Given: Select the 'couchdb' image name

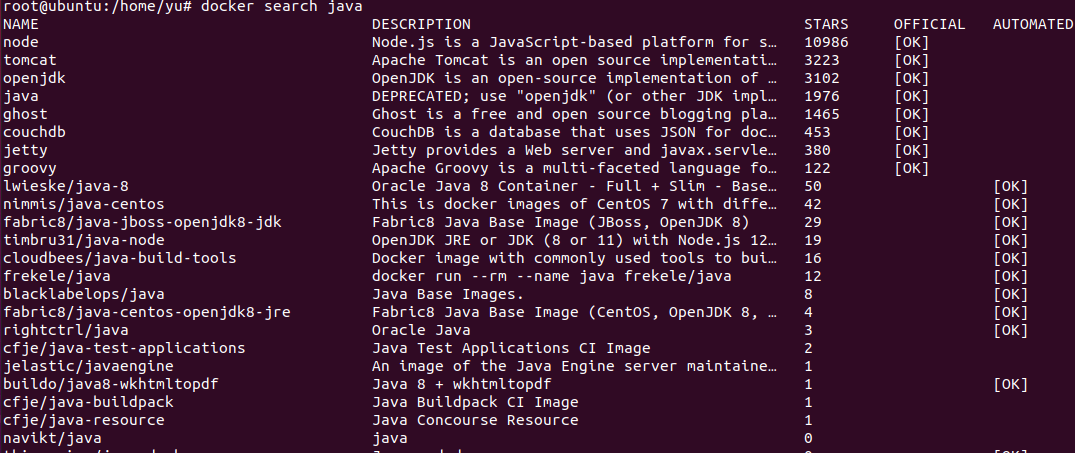Looking at the screenshot, I should click(34, 132).
